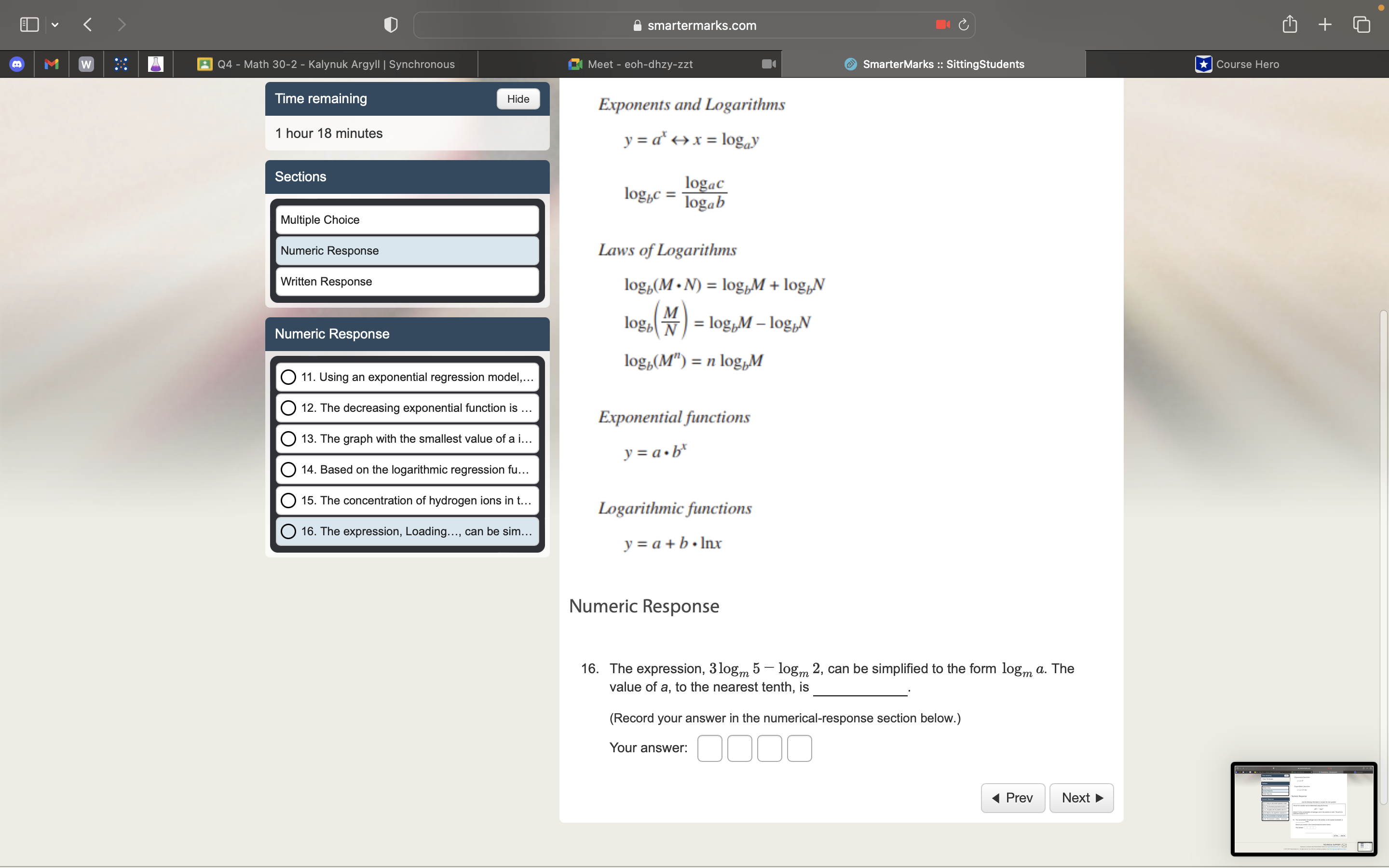Image resolution: width=1389 pixels, height=868 pixels.
Task: Click the forward navigation arrow
Action: [x=122, y=24]
